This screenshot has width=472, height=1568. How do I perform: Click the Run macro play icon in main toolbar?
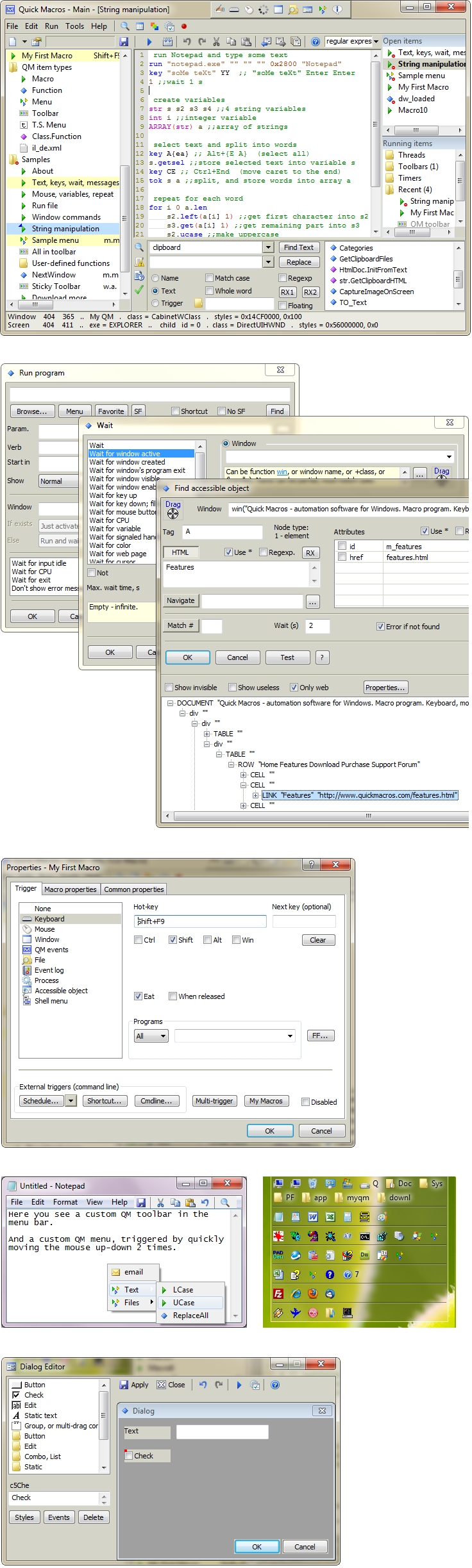(149, 42)
